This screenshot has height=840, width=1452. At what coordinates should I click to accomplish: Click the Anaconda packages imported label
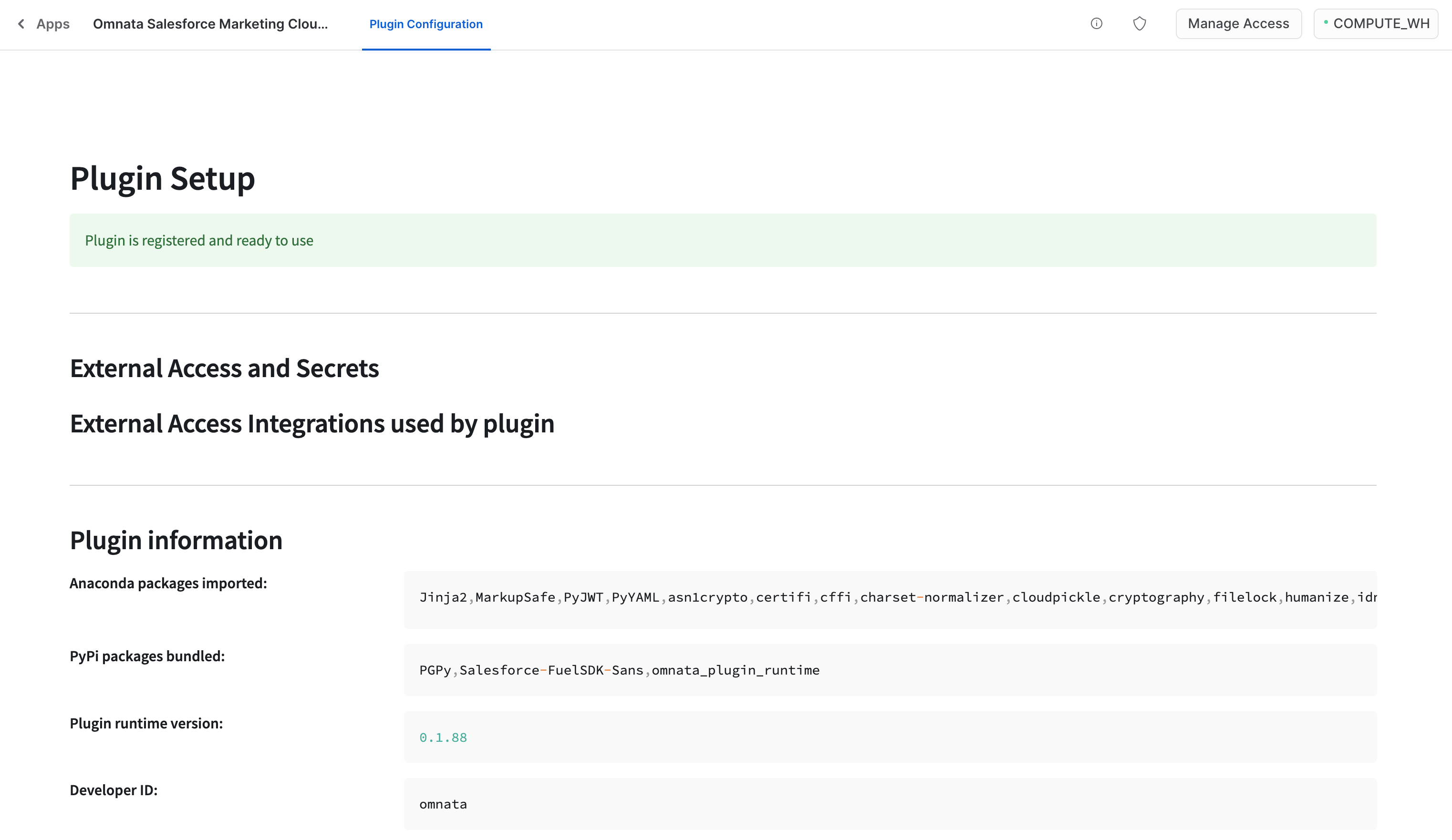[x=168, y=583]
